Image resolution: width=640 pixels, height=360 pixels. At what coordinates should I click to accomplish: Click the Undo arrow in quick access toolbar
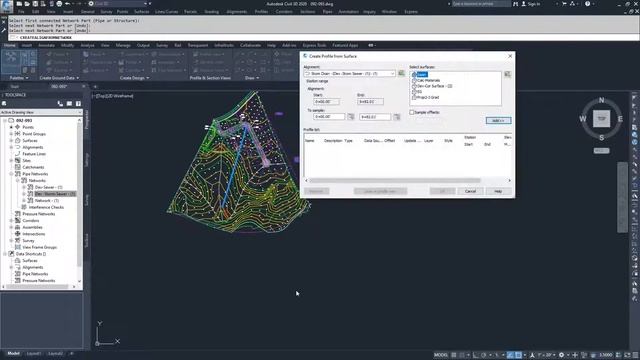click(x=67, y=4)
